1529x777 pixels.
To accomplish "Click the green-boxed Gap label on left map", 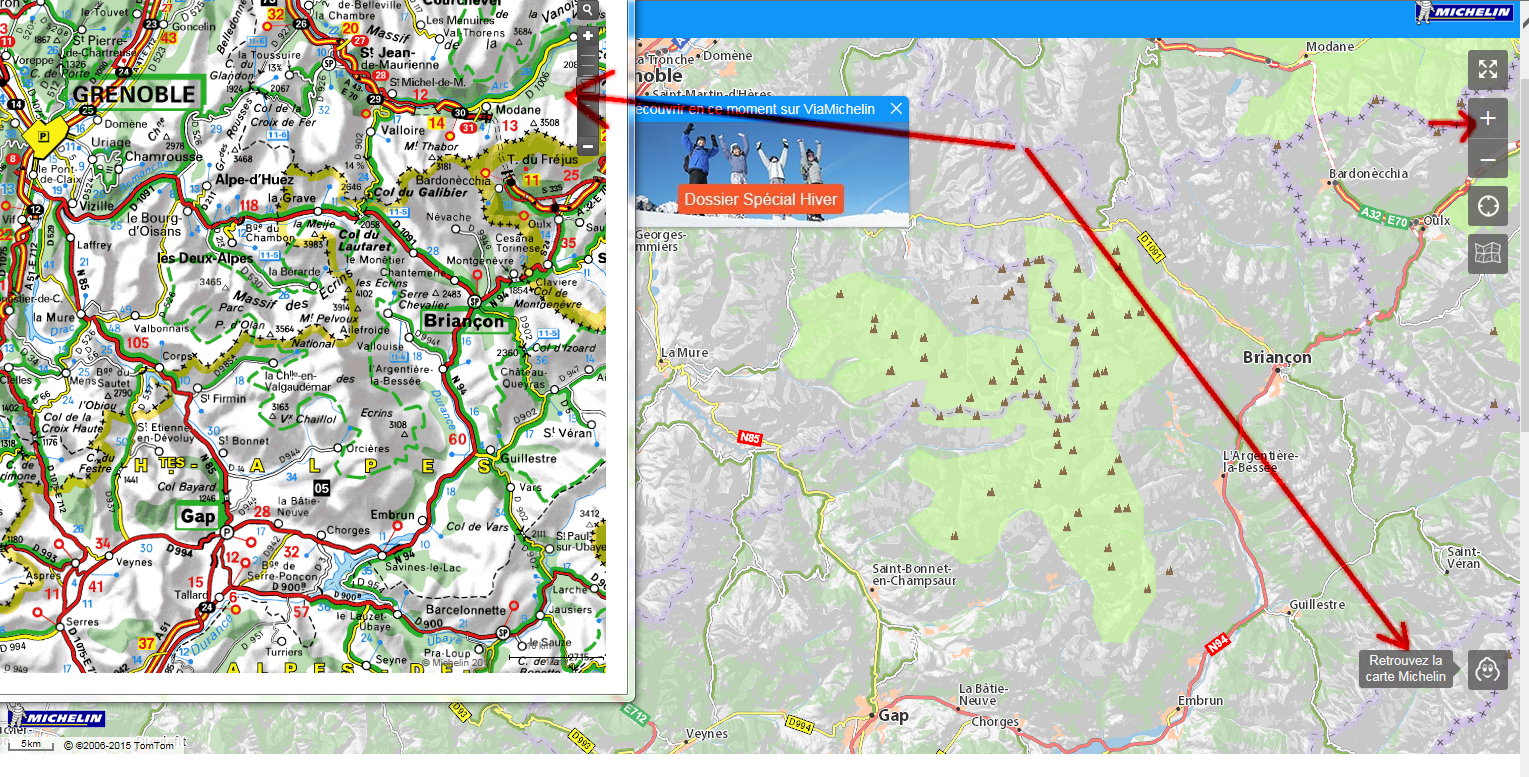I will [197, 516].
